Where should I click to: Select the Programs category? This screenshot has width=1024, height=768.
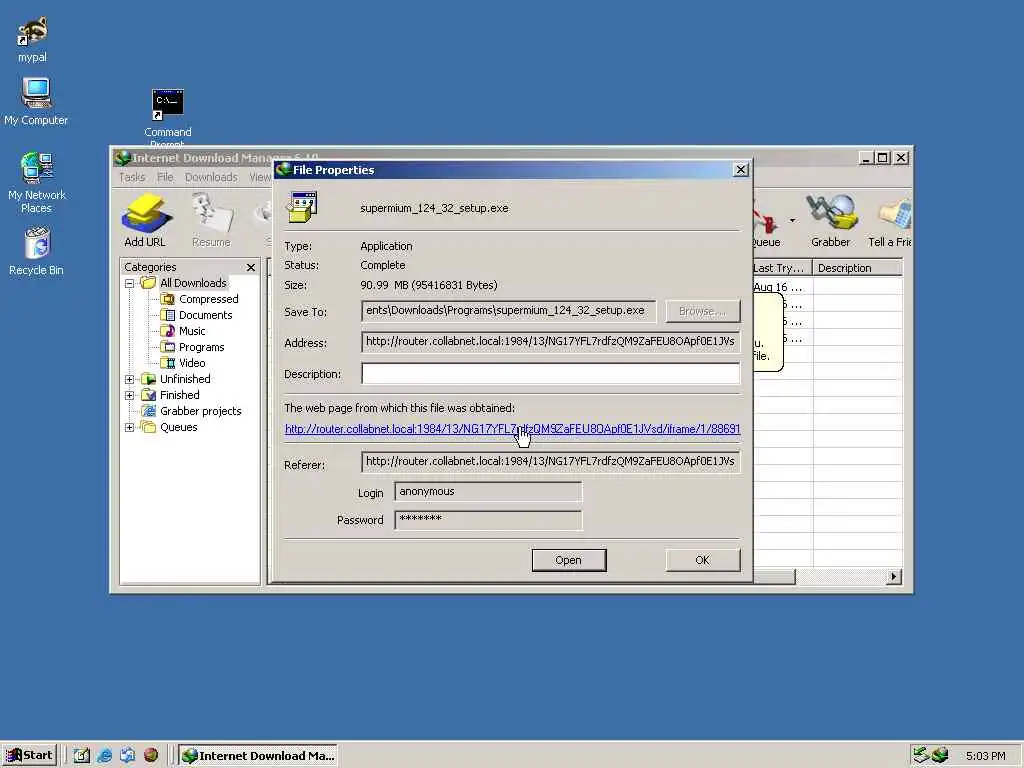(193, 347)
